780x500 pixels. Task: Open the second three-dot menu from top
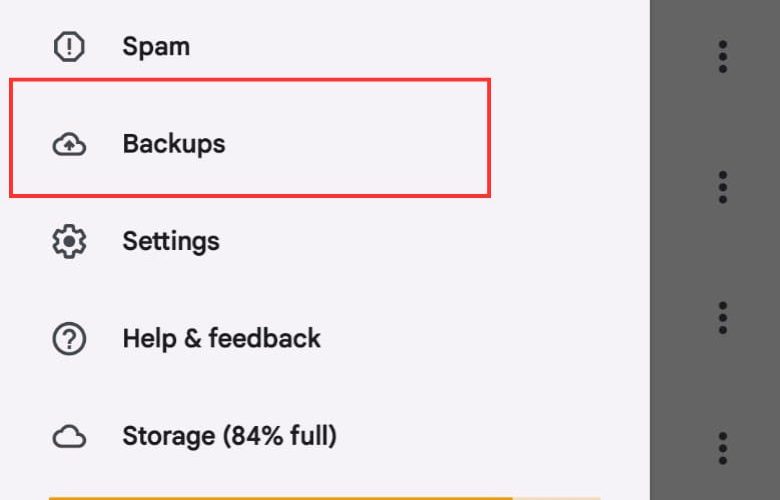723,187
